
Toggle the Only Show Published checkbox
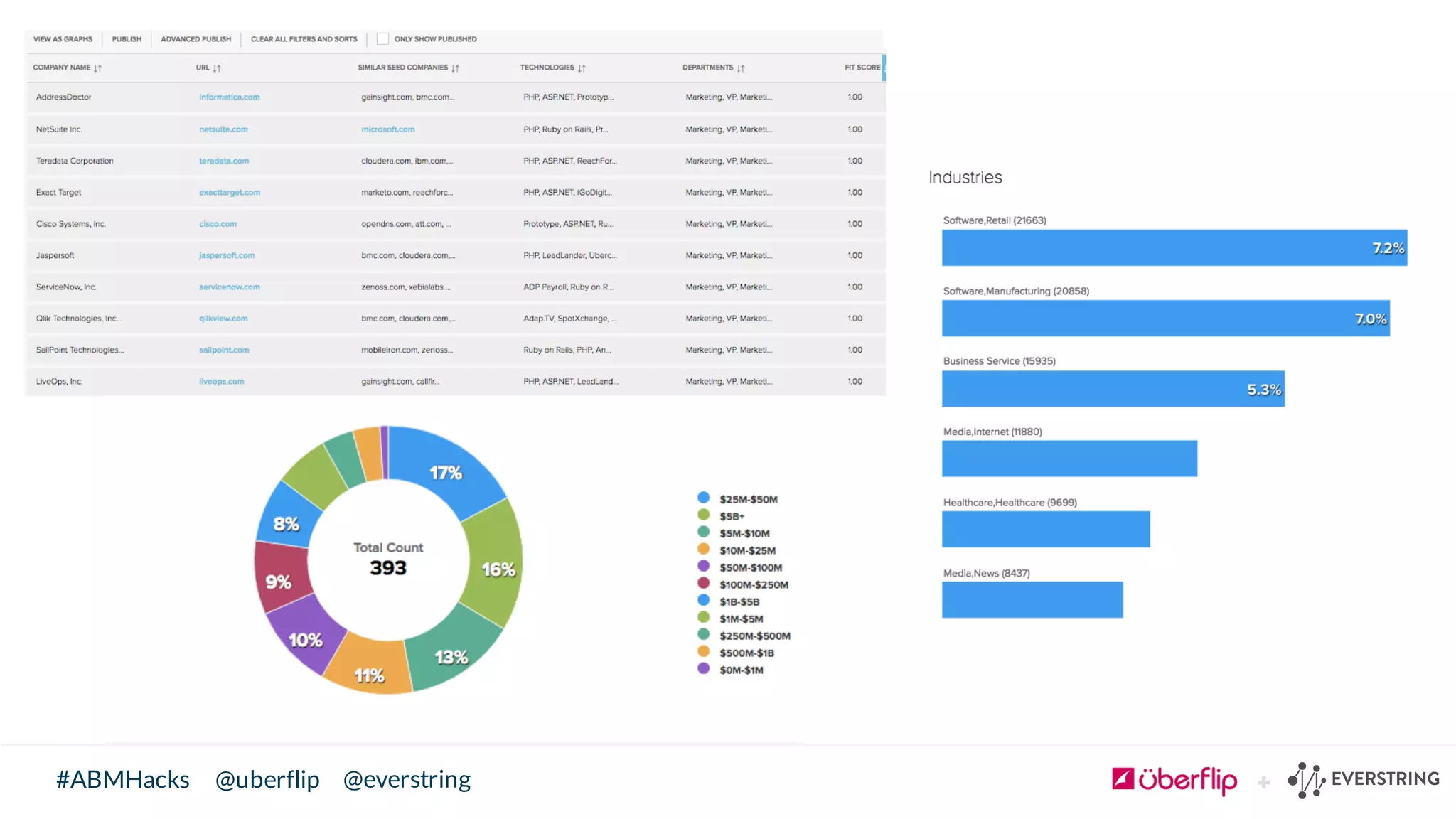click(x=382, y=39)
